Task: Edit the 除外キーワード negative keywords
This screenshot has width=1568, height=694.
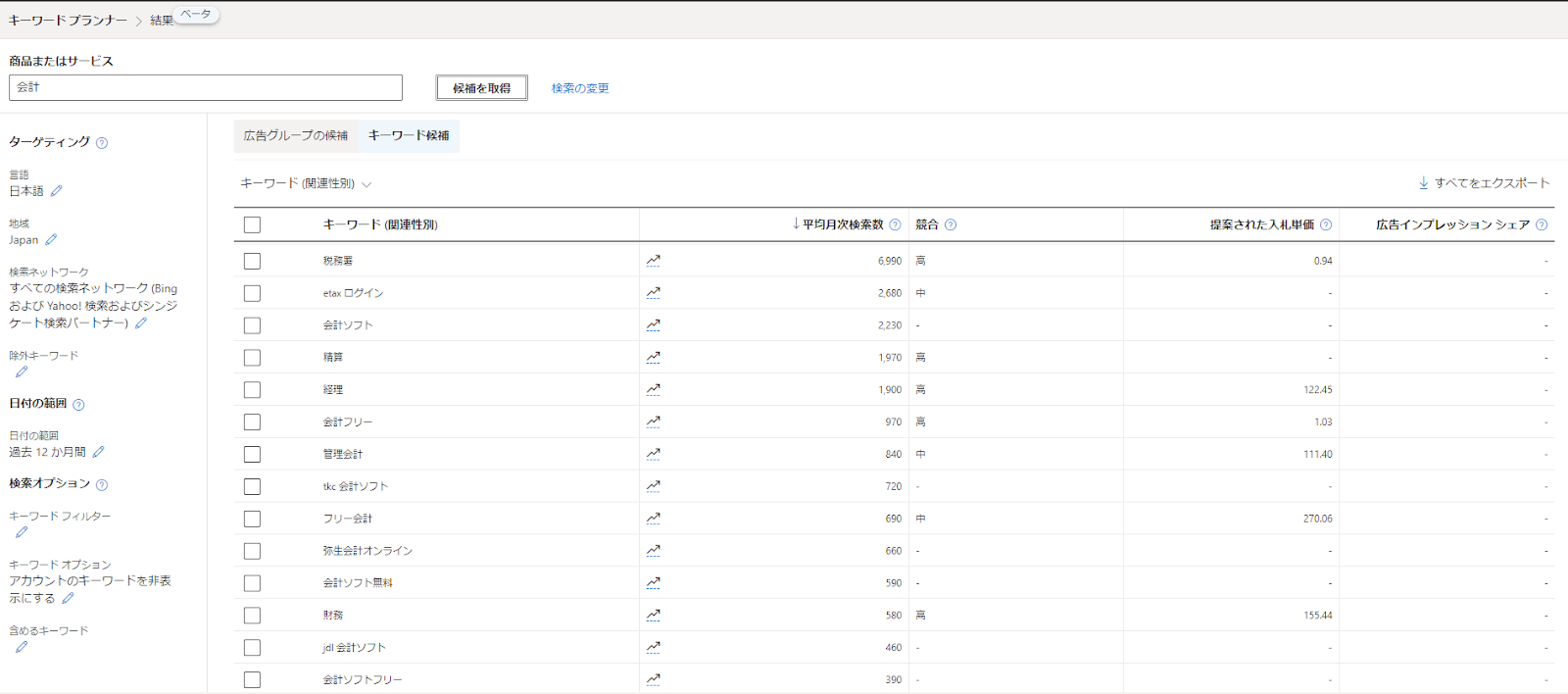Action: point(22,372)
